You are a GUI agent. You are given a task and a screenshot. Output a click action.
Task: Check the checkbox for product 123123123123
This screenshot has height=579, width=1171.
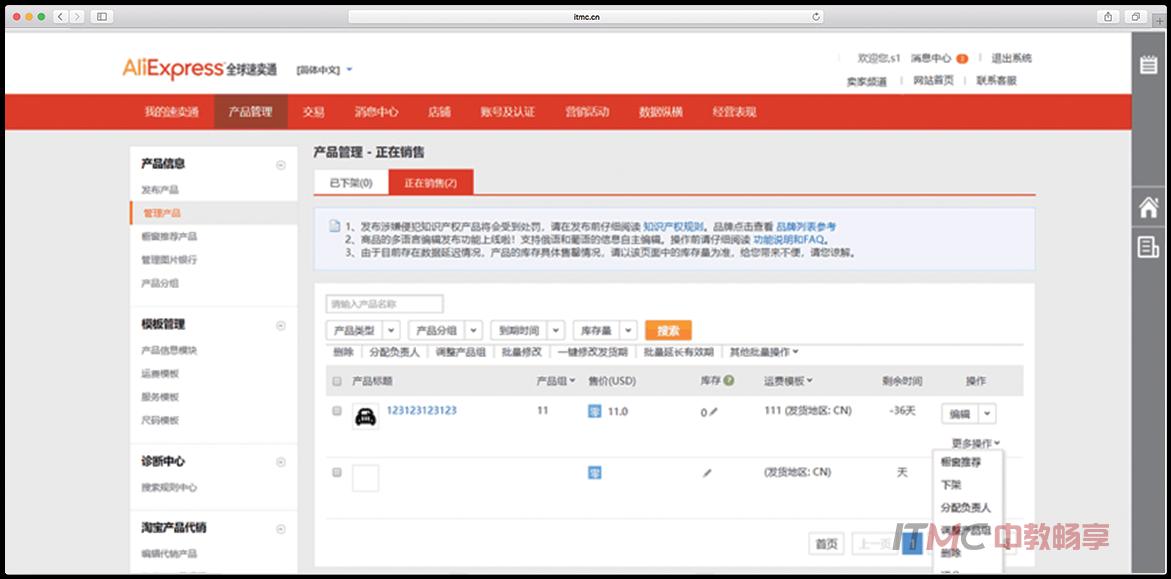[x=337, y=412]
